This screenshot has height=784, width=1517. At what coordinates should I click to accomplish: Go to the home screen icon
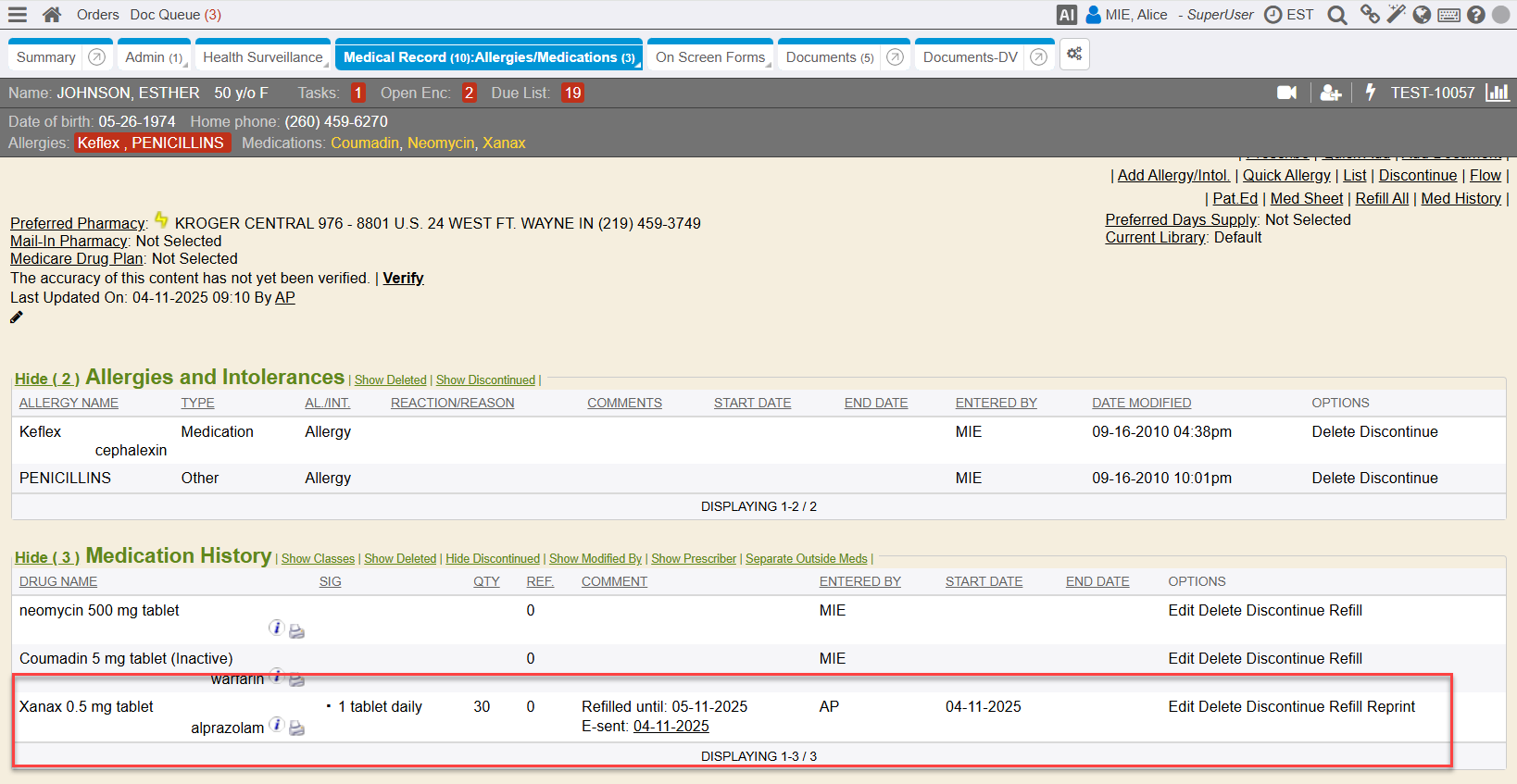52,15
